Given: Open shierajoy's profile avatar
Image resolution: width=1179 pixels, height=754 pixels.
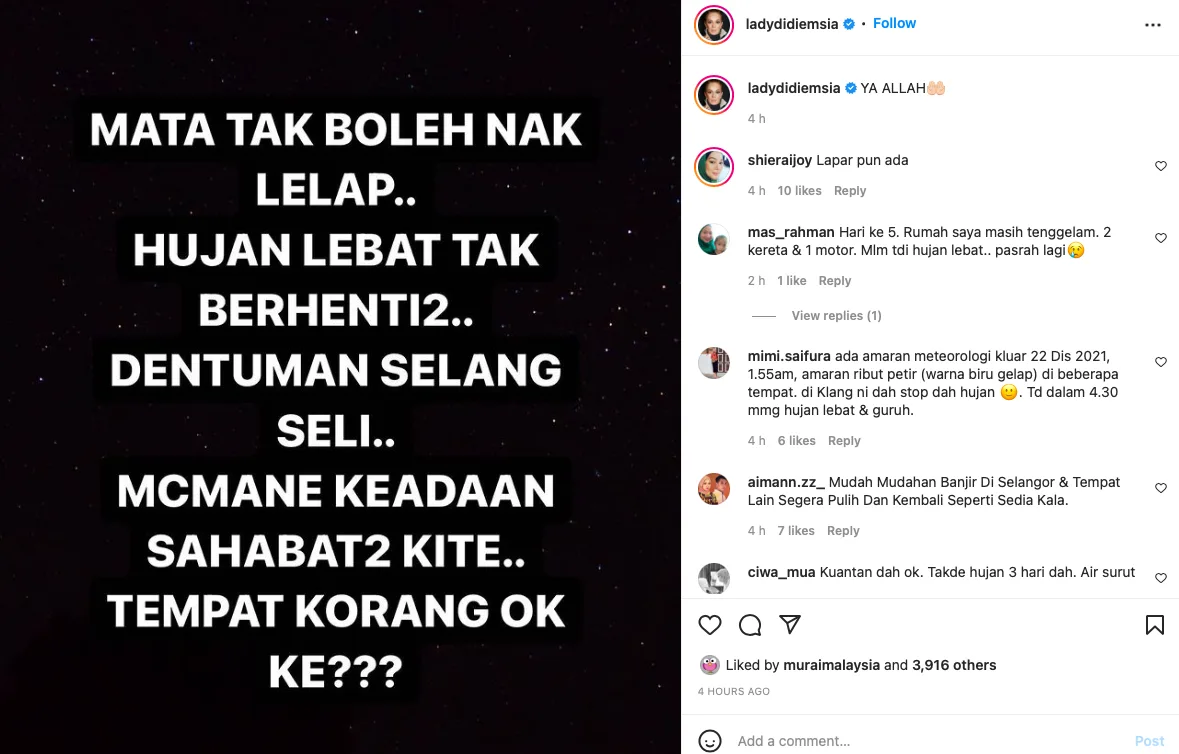Looking at the screenshot, I should click(714, 167).
